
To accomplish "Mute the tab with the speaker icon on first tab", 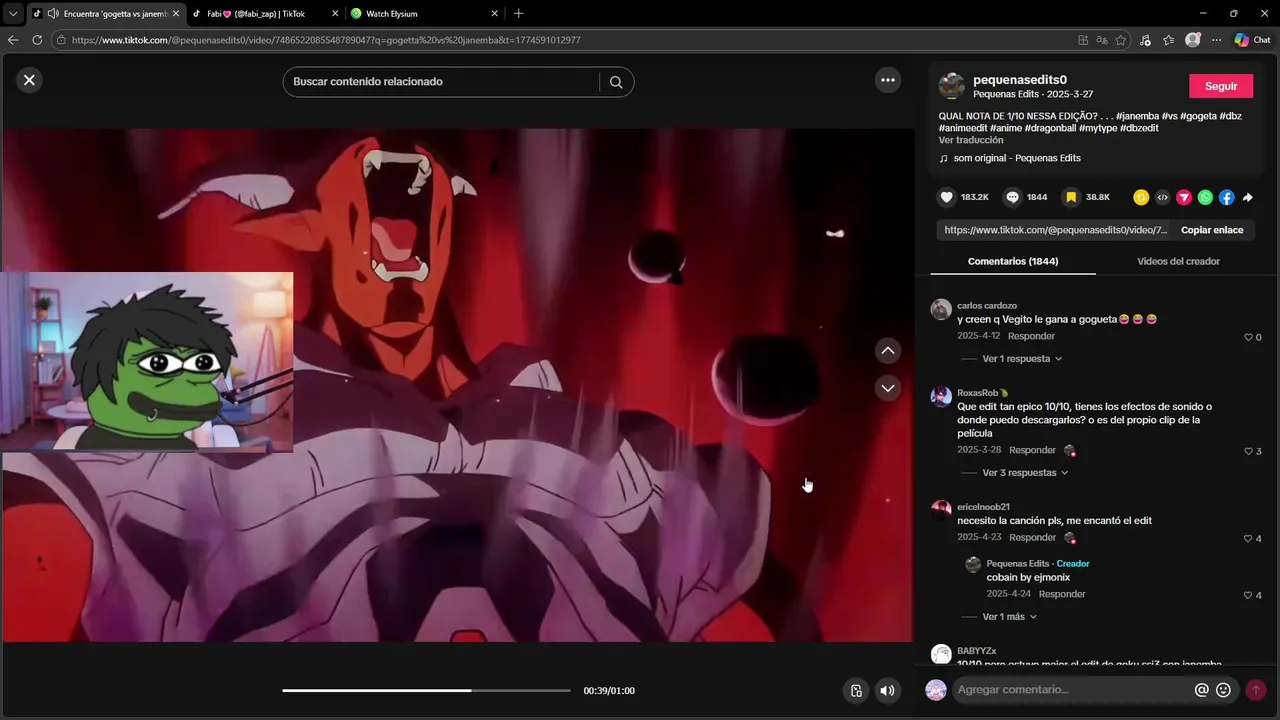I will [x=52, y=14].
